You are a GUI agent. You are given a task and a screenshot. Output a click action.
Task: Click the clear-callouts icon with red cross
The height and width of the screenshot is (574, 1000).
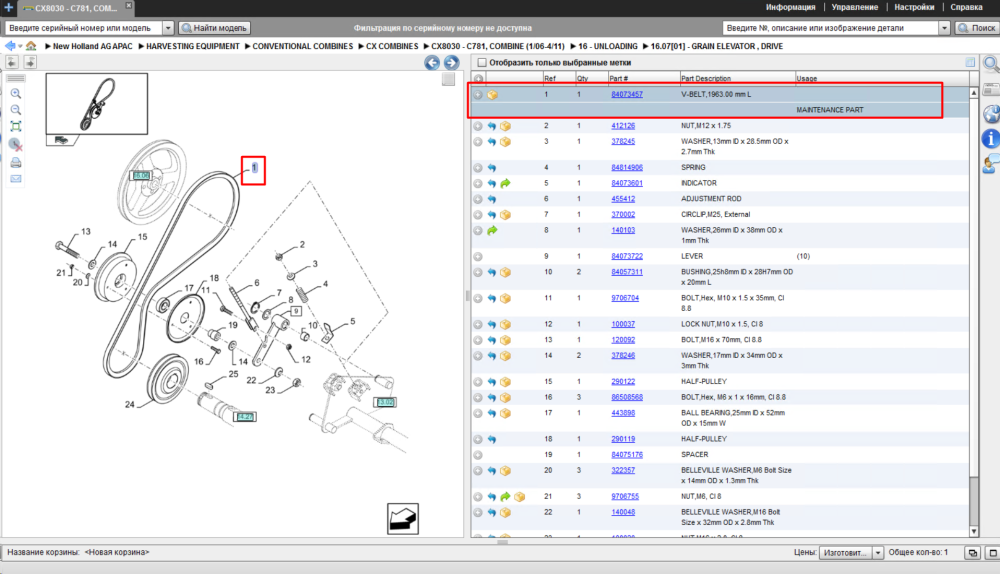16,145
